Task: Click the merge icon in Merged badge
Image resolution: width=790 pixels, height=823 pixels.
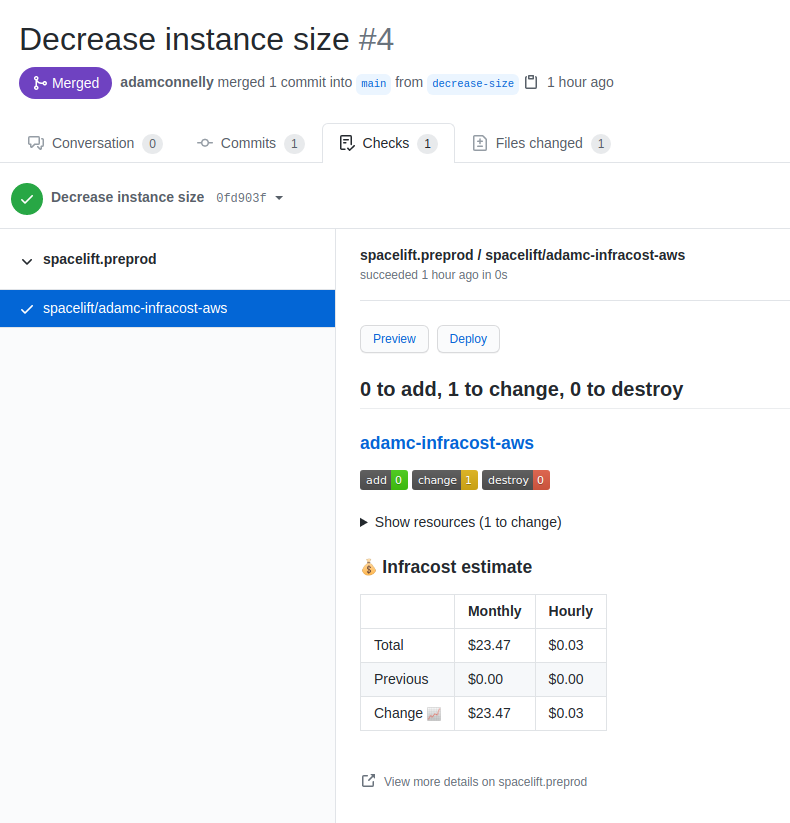Action: [x=40, y=83]
